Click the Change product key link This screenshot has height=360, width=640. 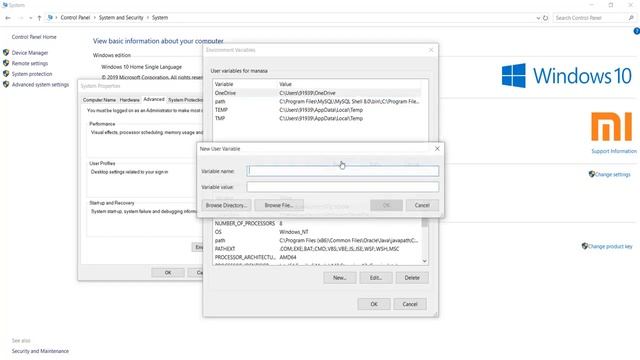[610, 246]
